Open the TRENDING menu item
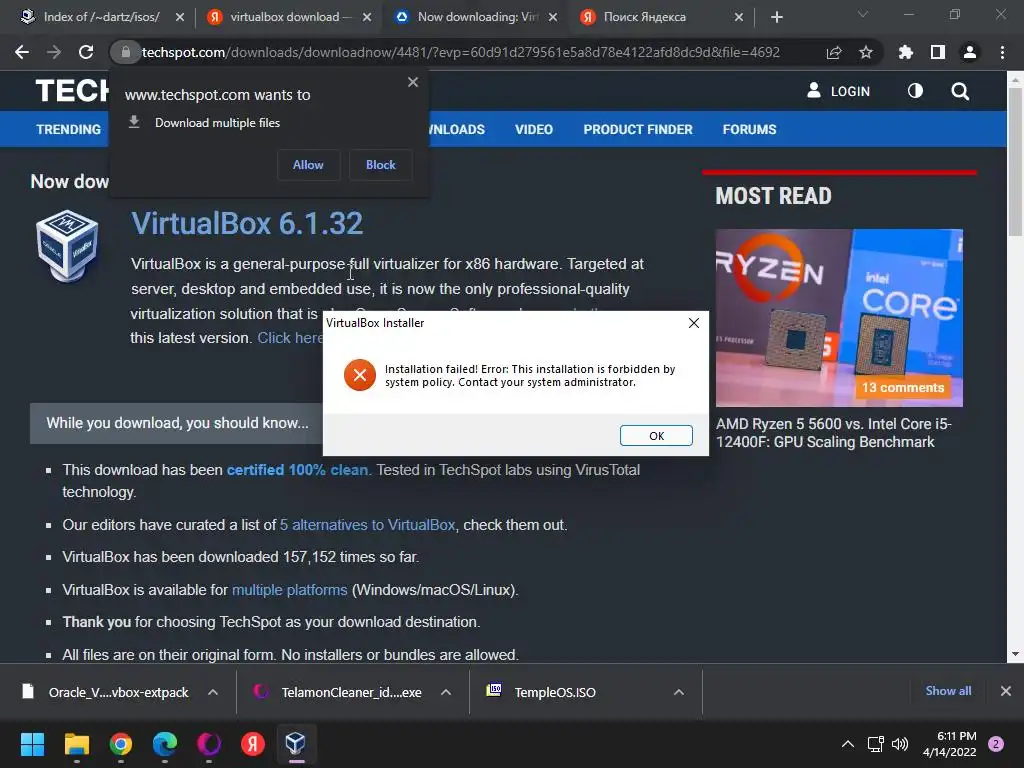 coord(69,129)
